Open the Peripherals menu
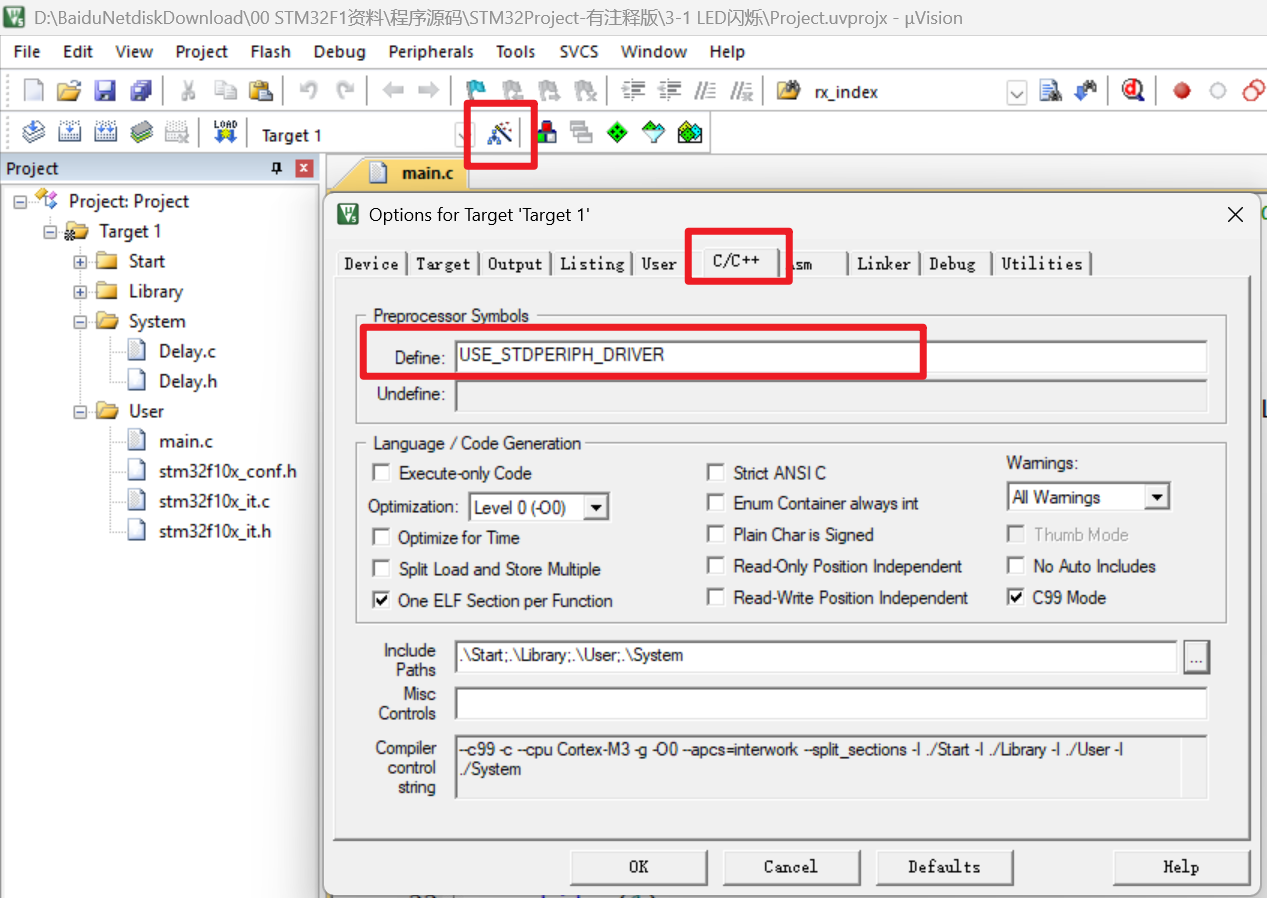This screenshot has width=1267, height=898. click(431, 52)
